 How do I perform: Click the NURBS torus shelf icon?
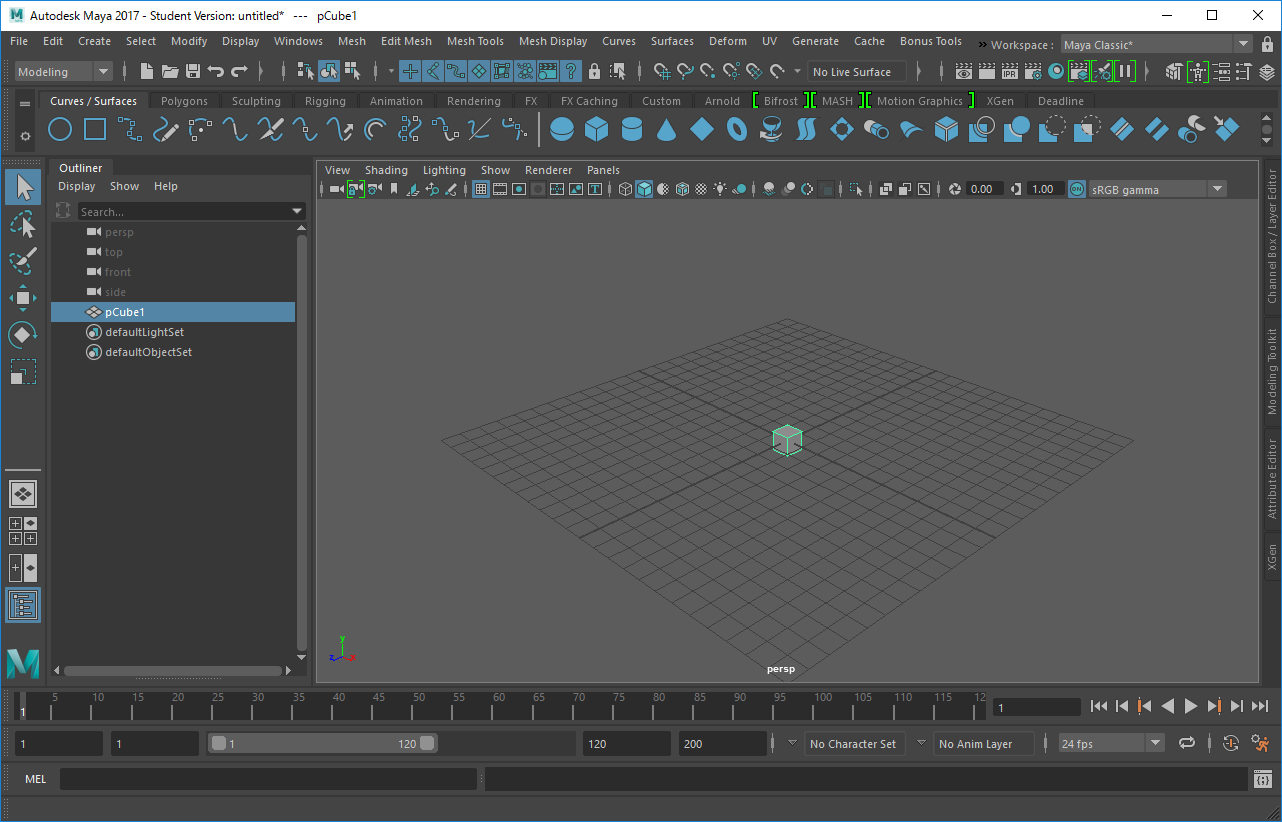736,129
